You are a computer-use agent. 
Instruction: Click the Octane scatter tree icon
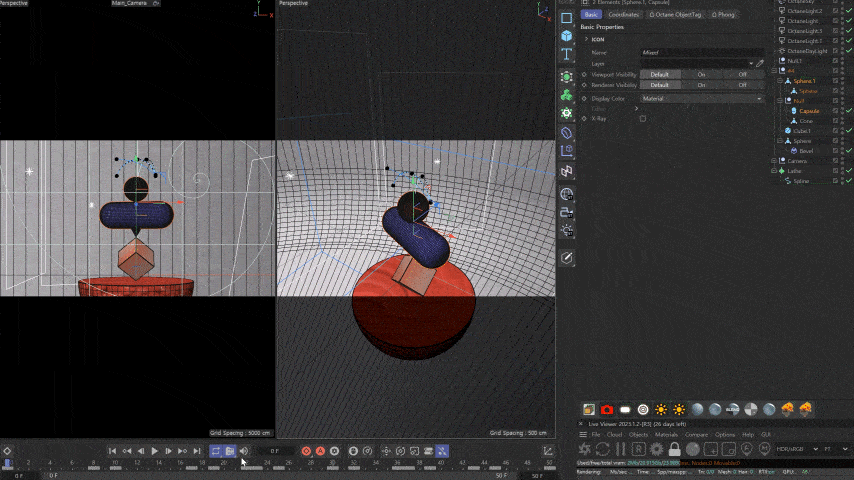click(787, 409)
